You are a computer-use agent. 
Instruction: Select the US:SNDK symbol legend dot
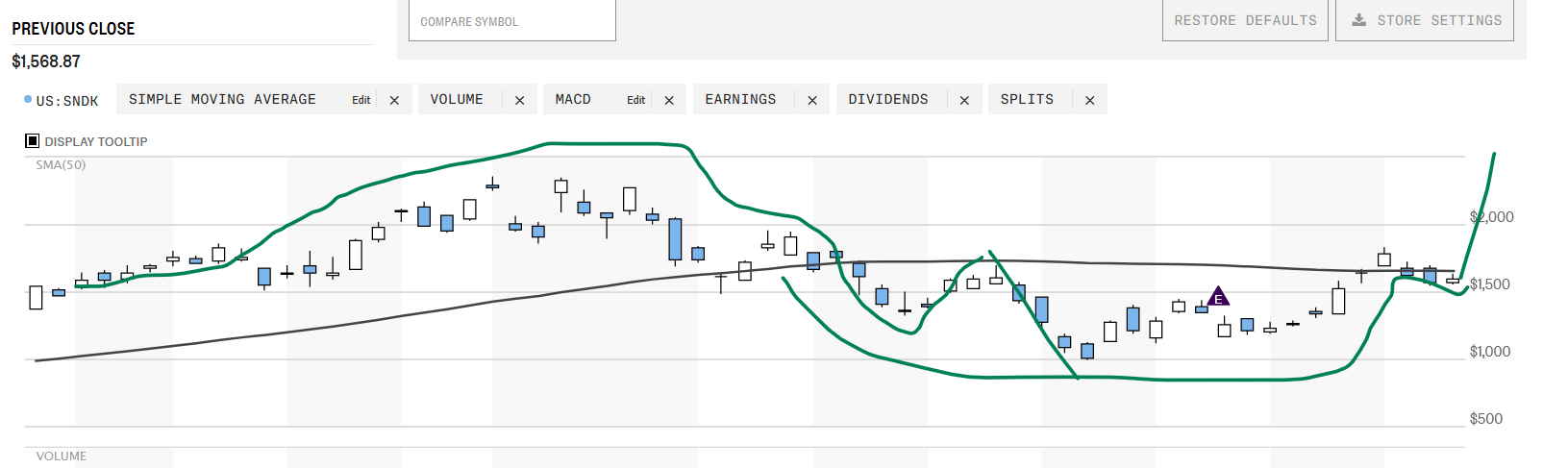pyautogui.click(x=28, y=99)
